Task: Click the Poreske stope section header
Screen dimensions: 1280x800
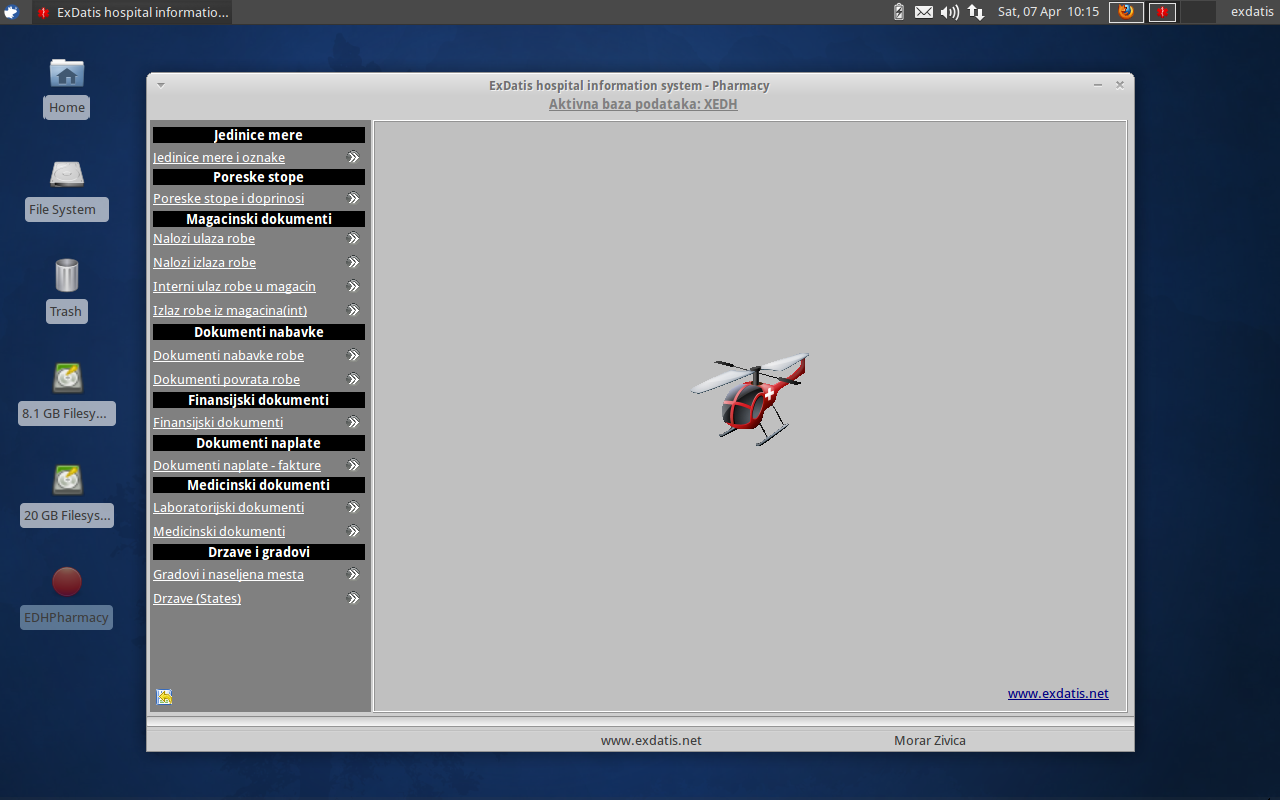Action: [258, 177]
